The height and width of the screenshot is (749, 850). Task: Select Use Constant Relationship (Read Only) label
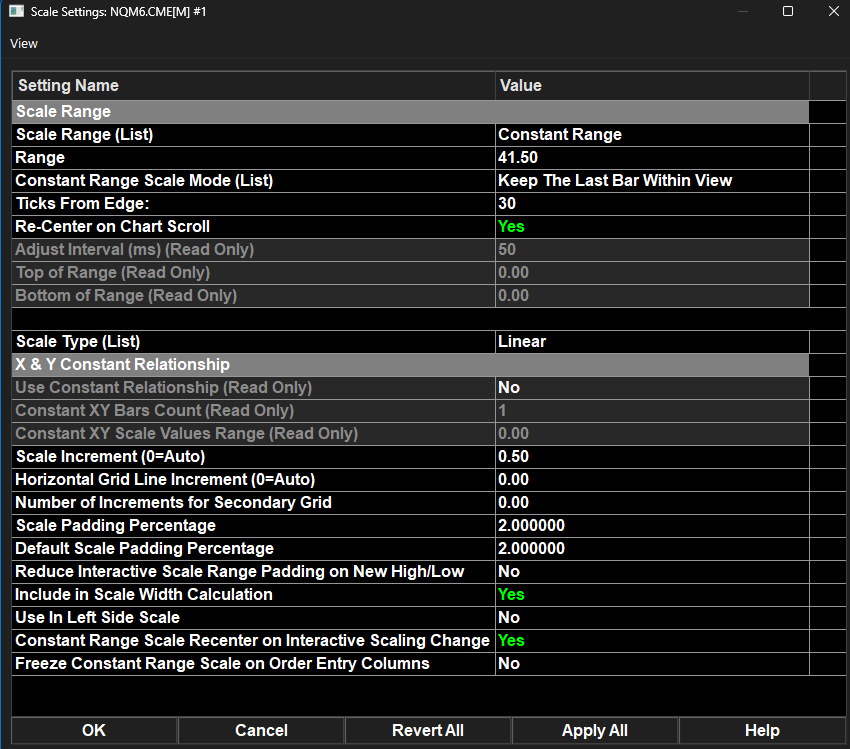164,388
